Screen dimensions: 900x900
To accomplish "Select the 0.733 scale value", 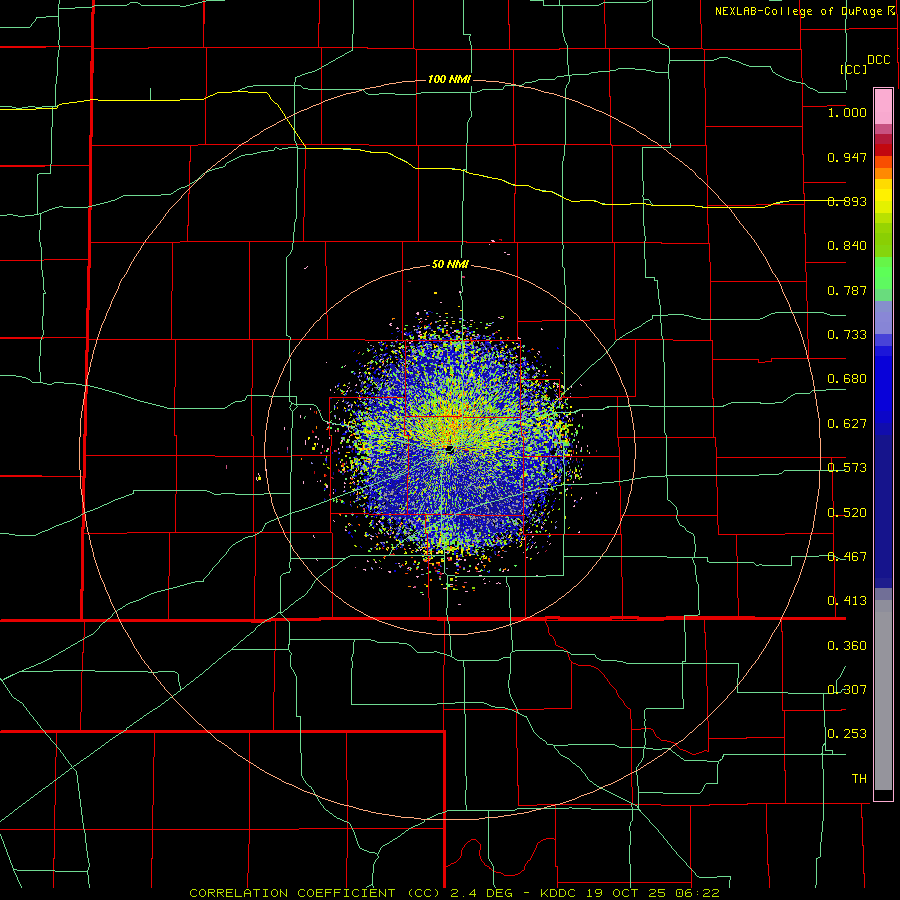I will (847, 335).
